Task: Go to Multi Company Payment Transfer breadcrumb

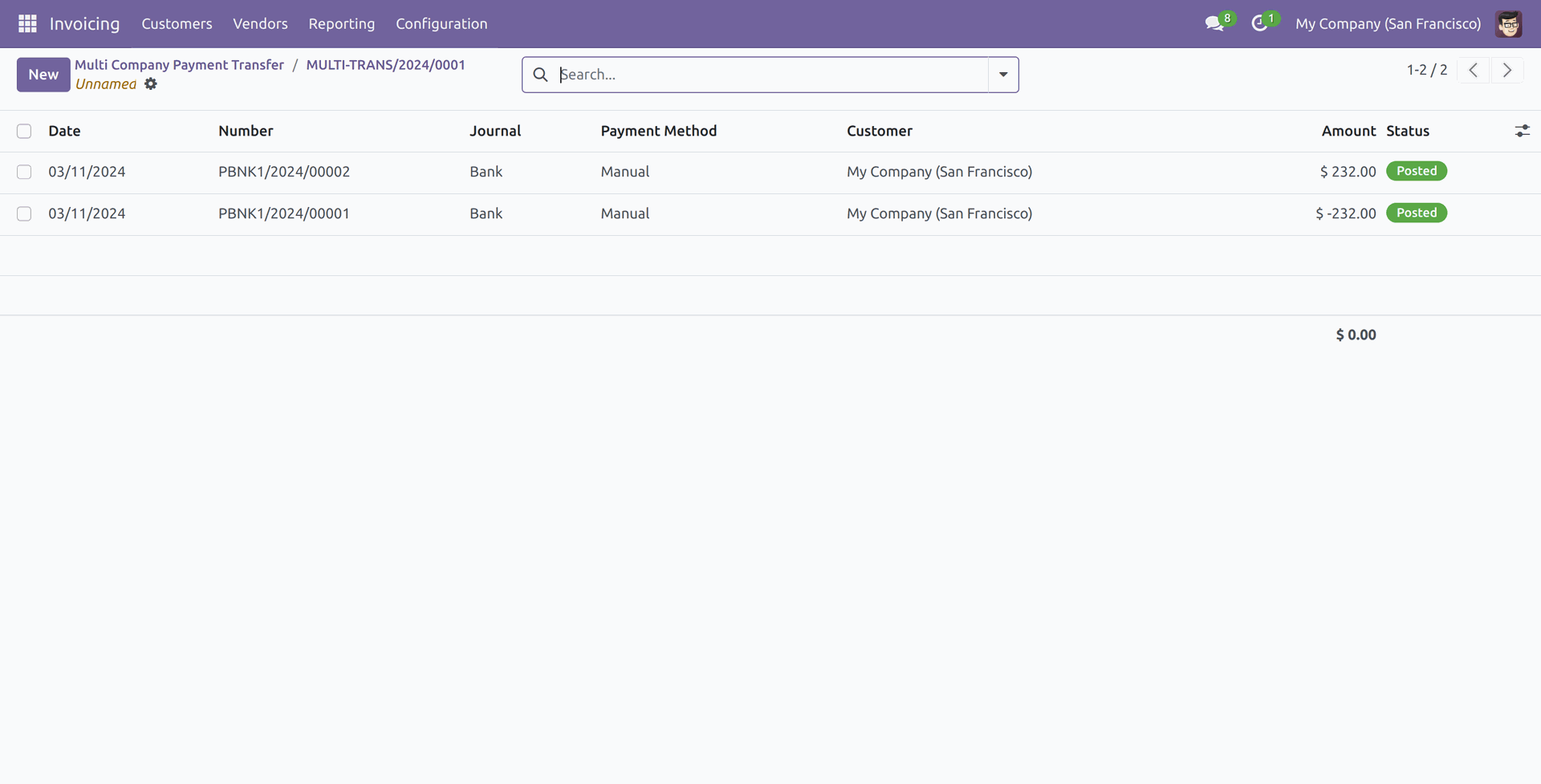Action: pyautogui.click(x=179, y=65)
